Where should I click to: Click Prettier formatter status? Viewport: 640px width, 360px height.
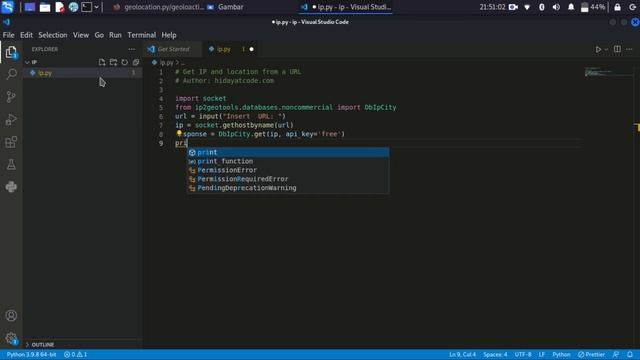[x=591, y=354]
